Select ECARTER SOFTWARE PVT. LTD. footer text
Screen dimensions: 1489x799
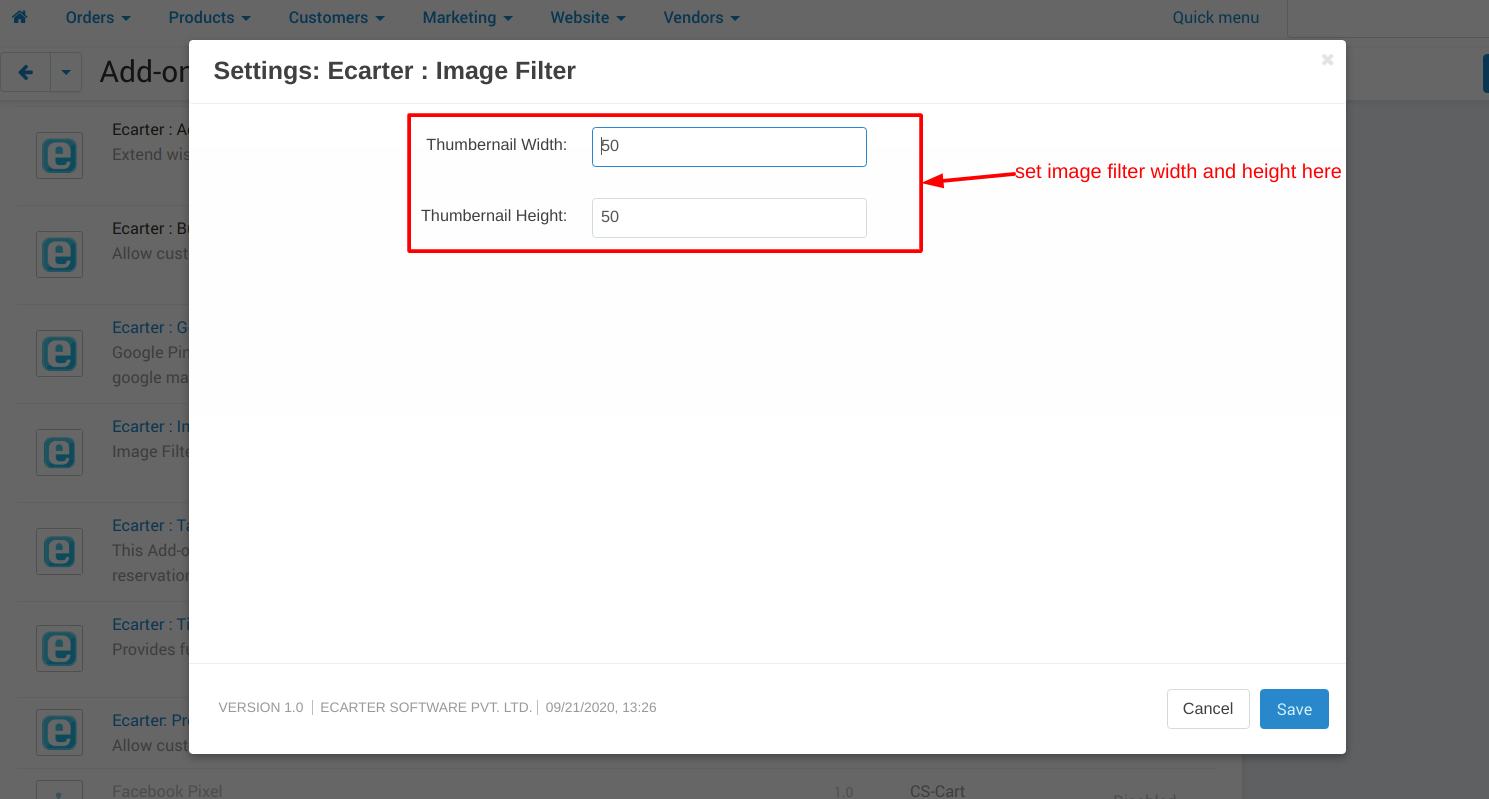tap(426, 708)
